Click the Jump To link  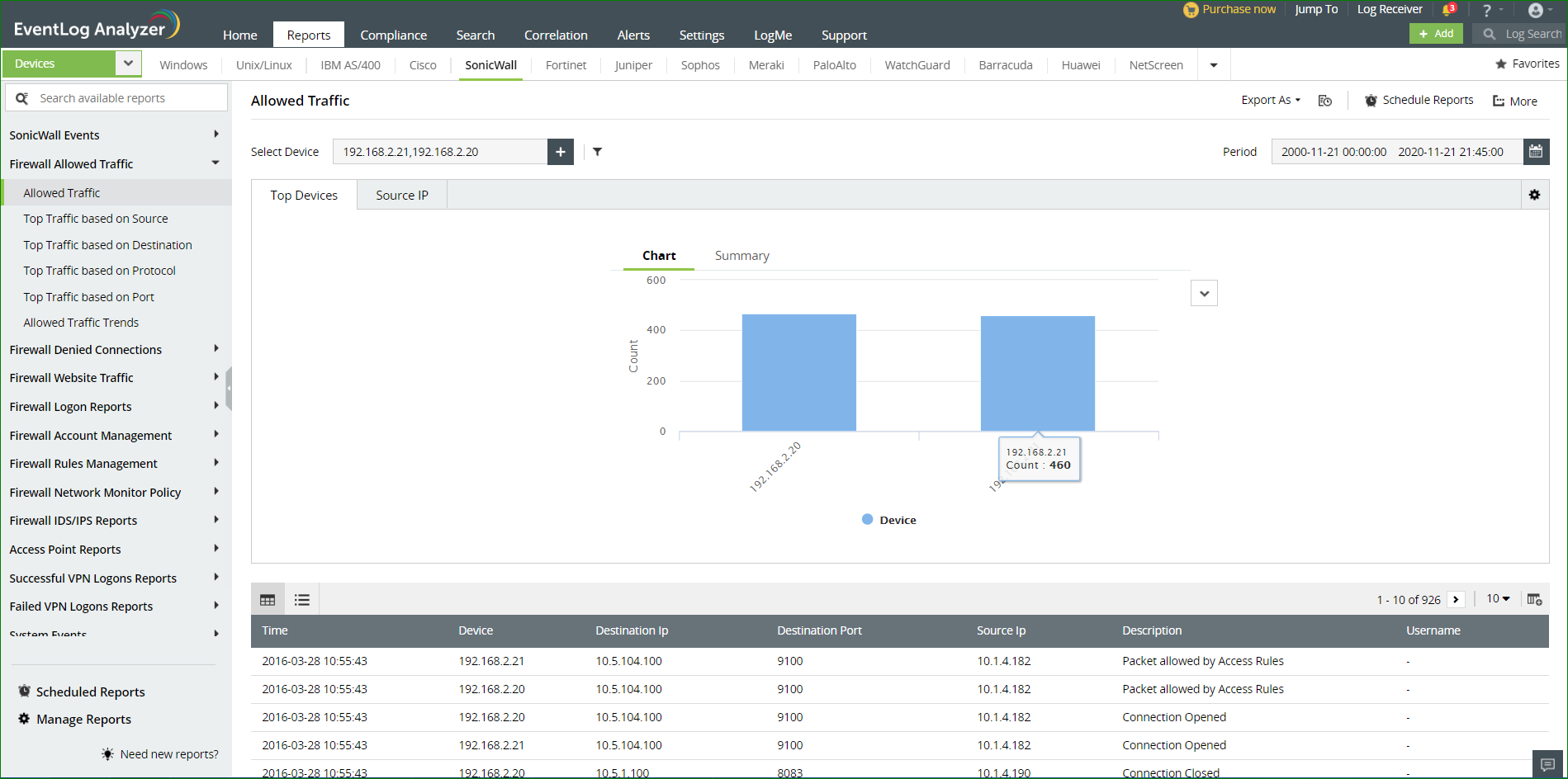1316,9
